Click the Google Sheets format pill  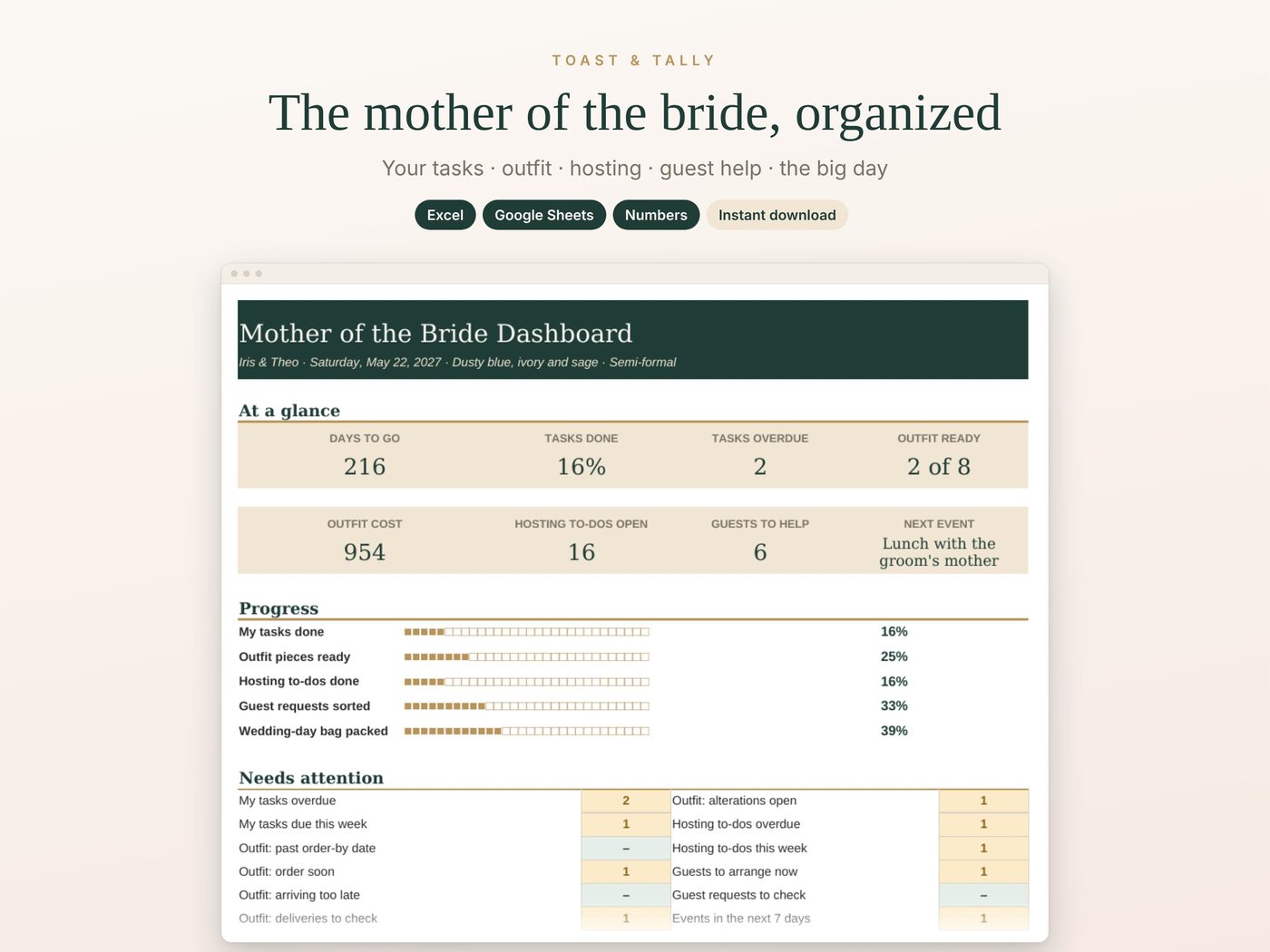pos(544,215)
